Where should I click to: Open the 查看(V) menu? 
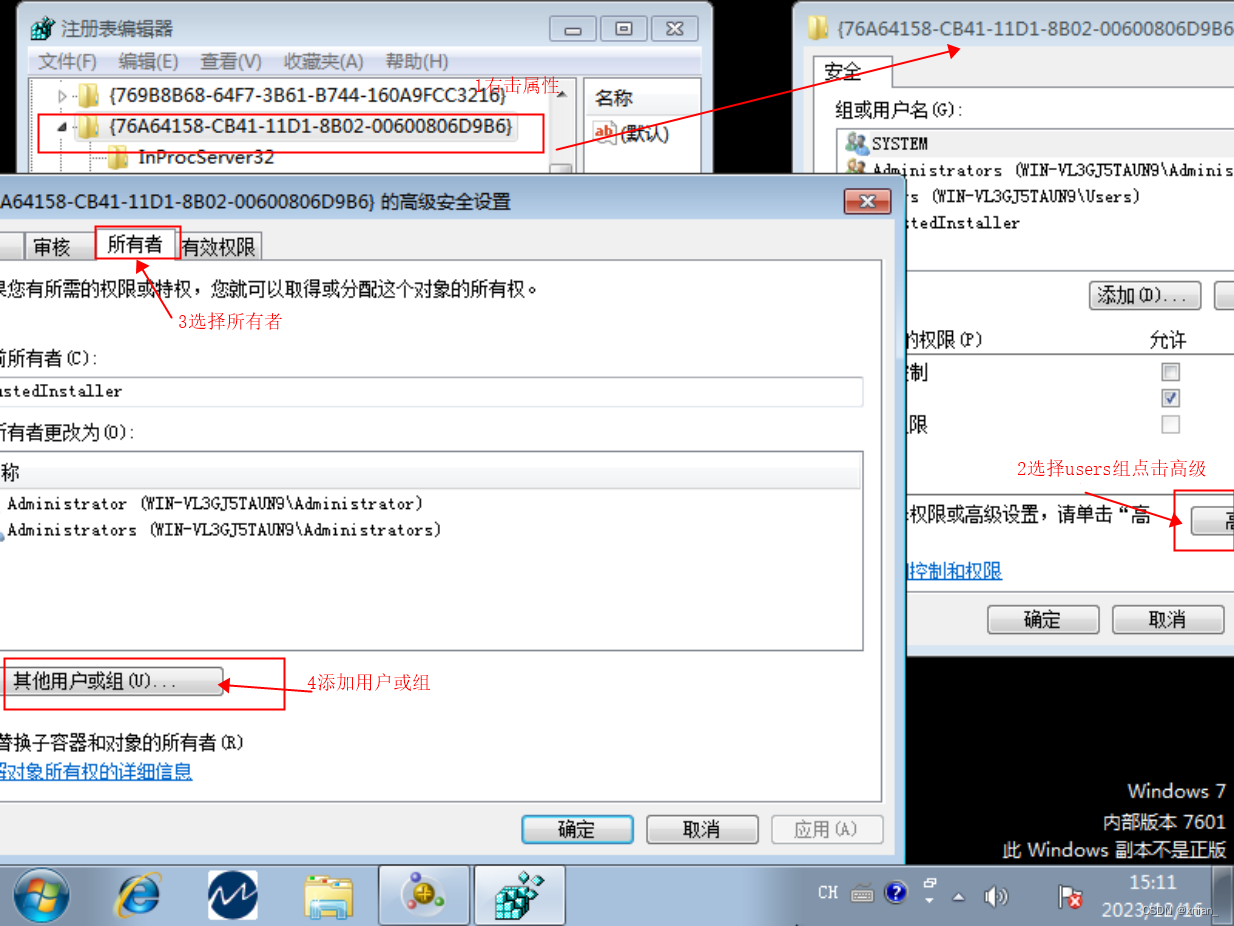pos(229,61)
